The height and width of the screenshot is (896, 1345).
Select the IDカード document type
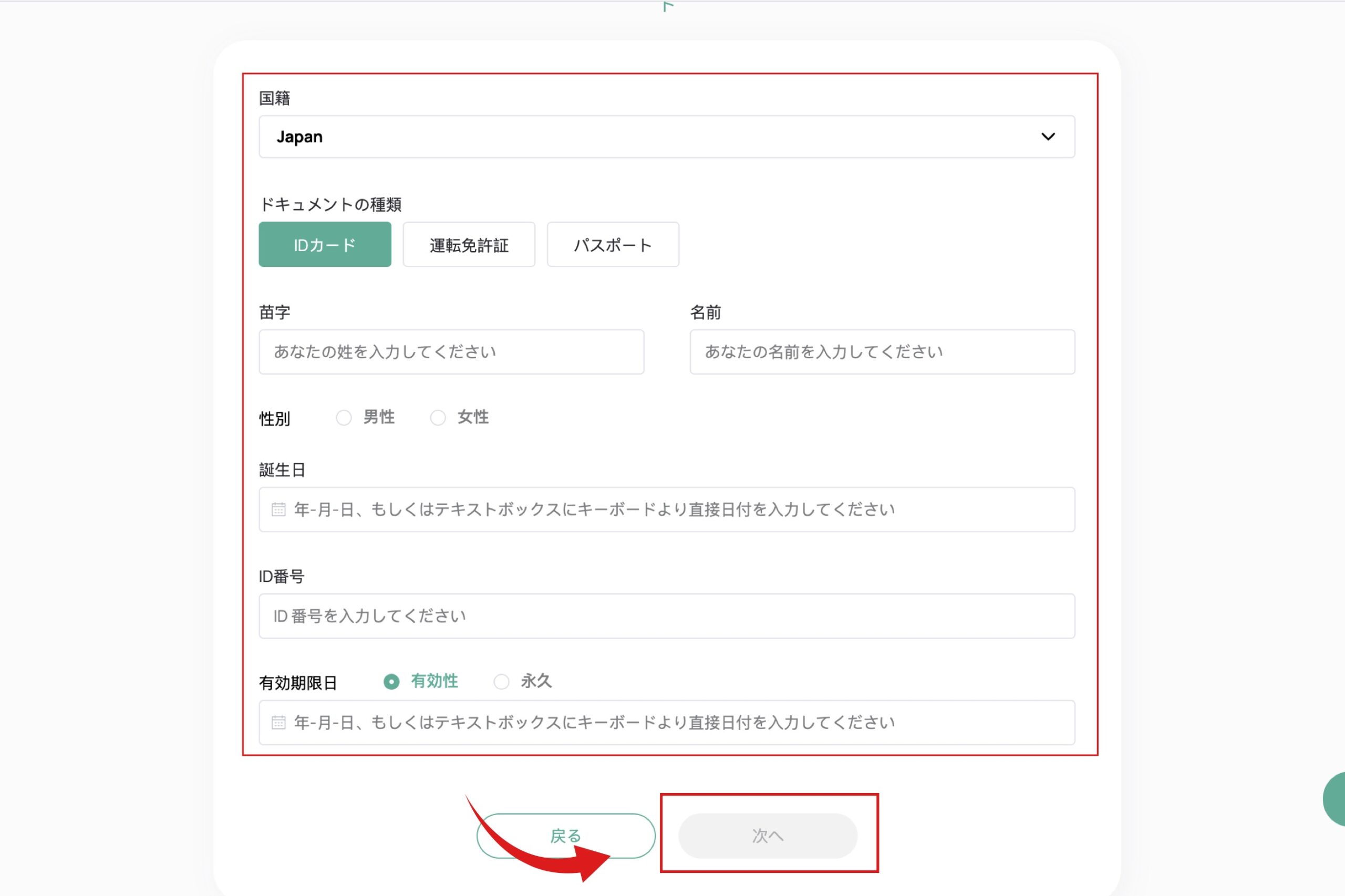point(325,245)
